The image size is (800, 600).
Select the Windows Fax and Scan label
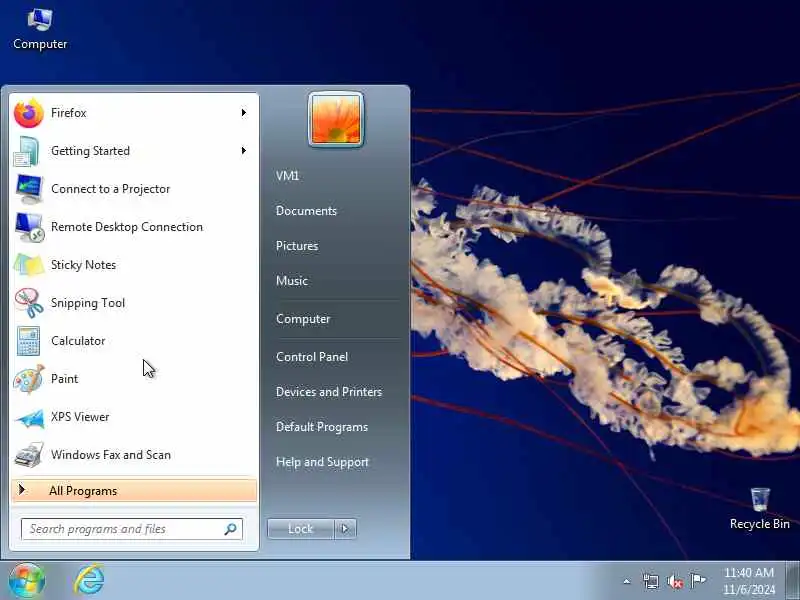111,455
